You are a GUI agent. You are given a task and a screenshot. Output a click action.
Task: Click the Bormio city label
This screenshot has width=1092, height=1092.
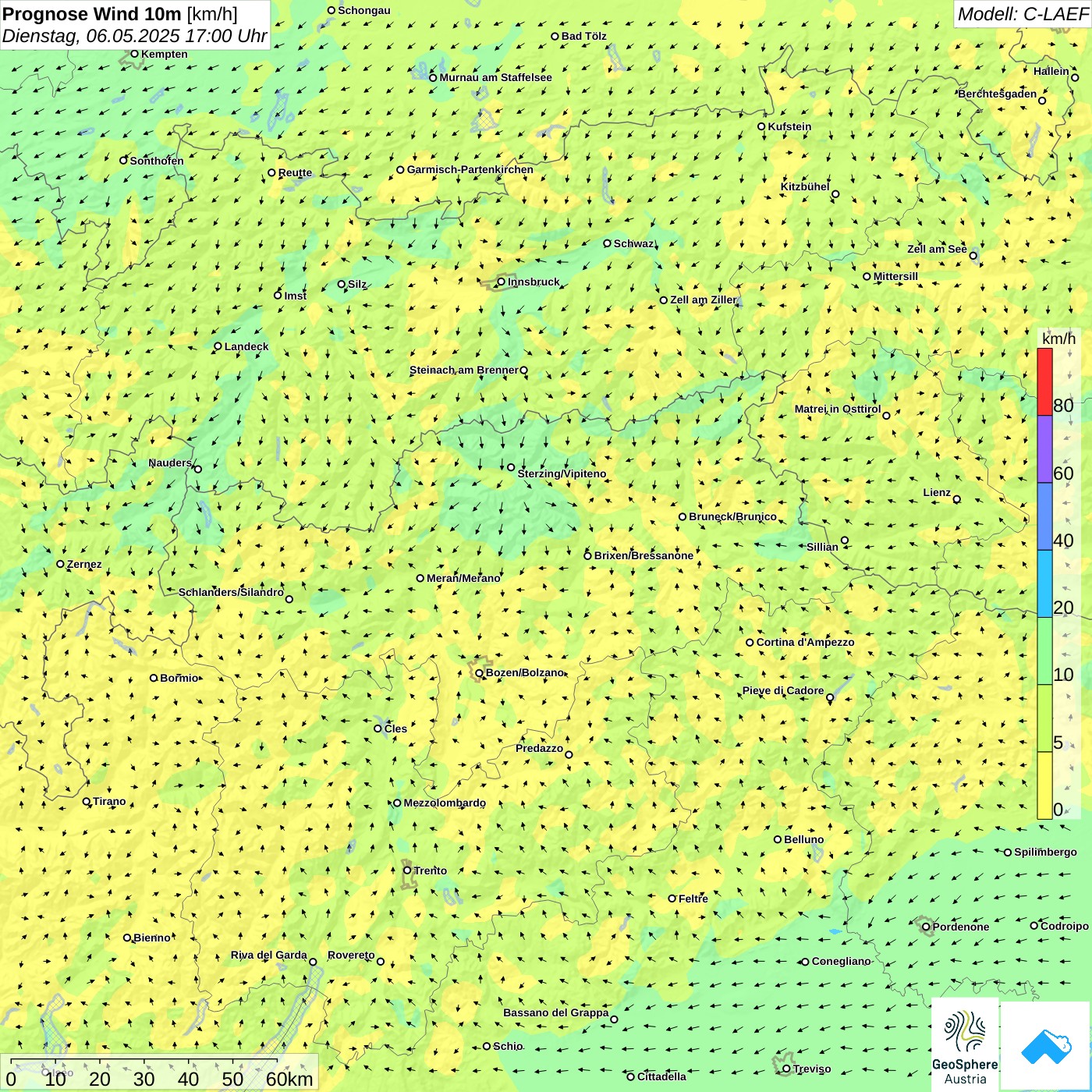click(179, 678)
